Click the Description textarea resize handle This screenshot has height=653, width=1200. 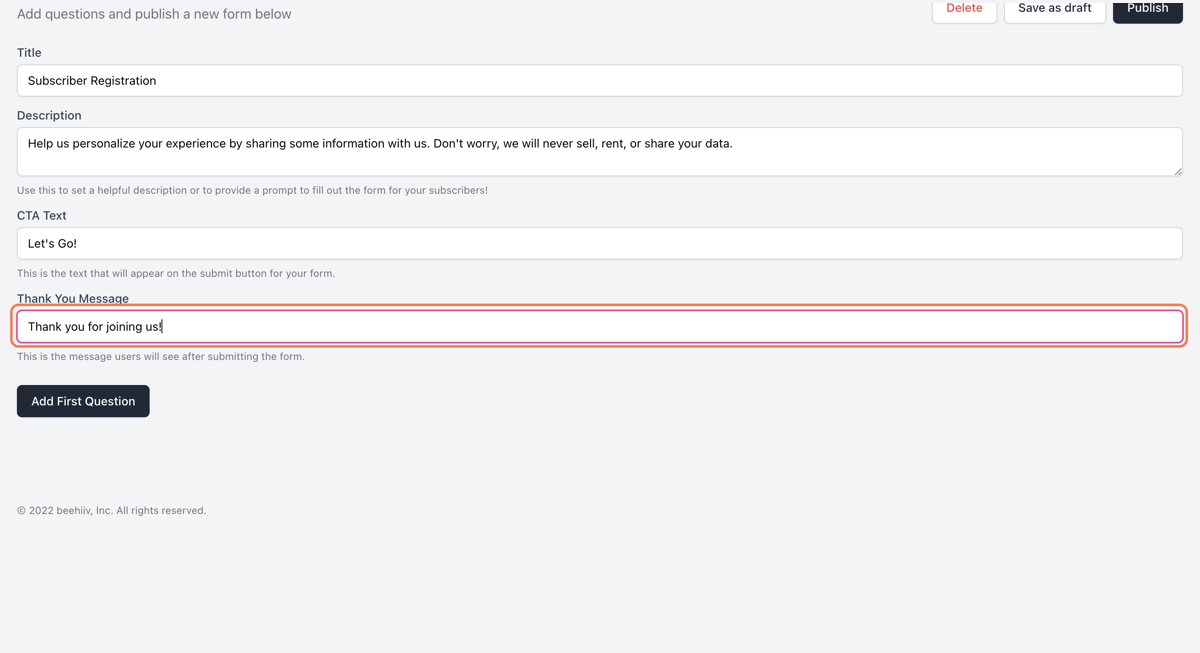click(1177, 171)
